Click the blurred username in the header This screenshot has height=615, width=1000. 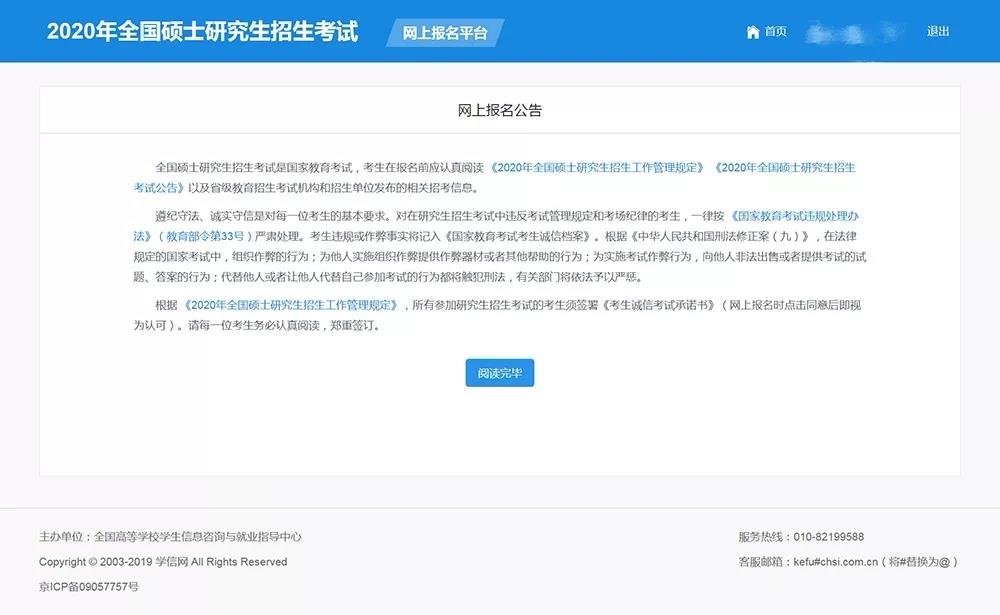[x=849, y=33]
